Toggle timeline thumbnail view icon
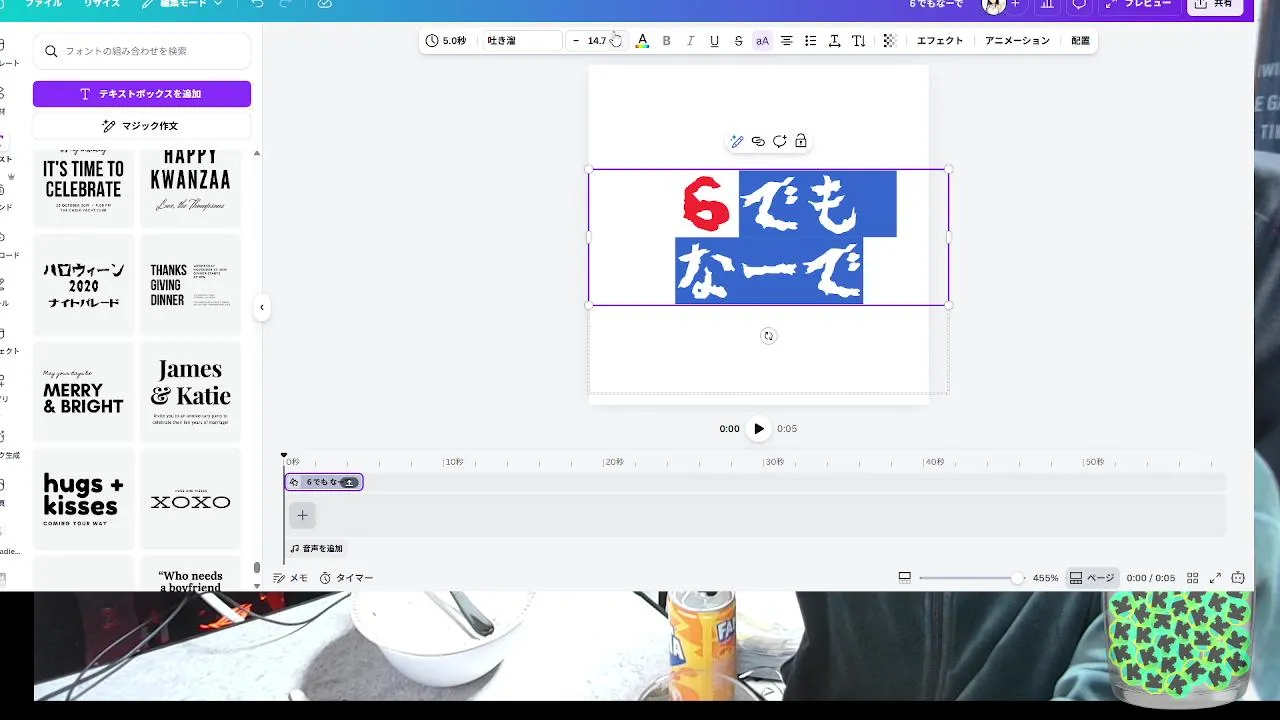The width and height of the screenshot is (1280, 720). [904, 578]
